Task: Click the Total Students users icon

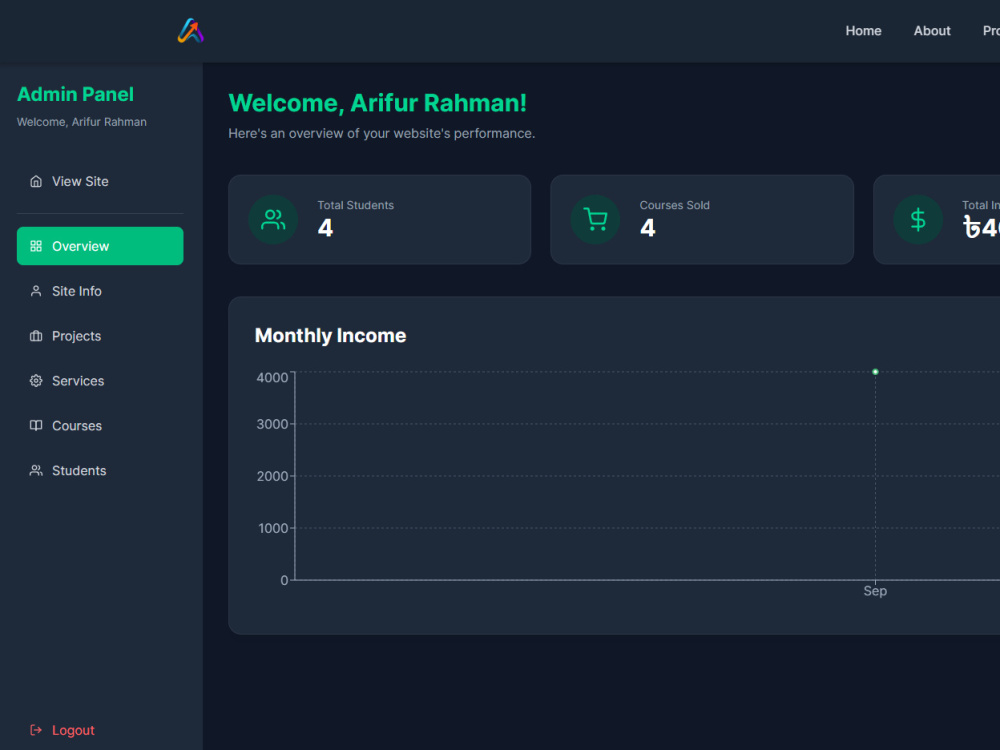Action: (273, 219)
